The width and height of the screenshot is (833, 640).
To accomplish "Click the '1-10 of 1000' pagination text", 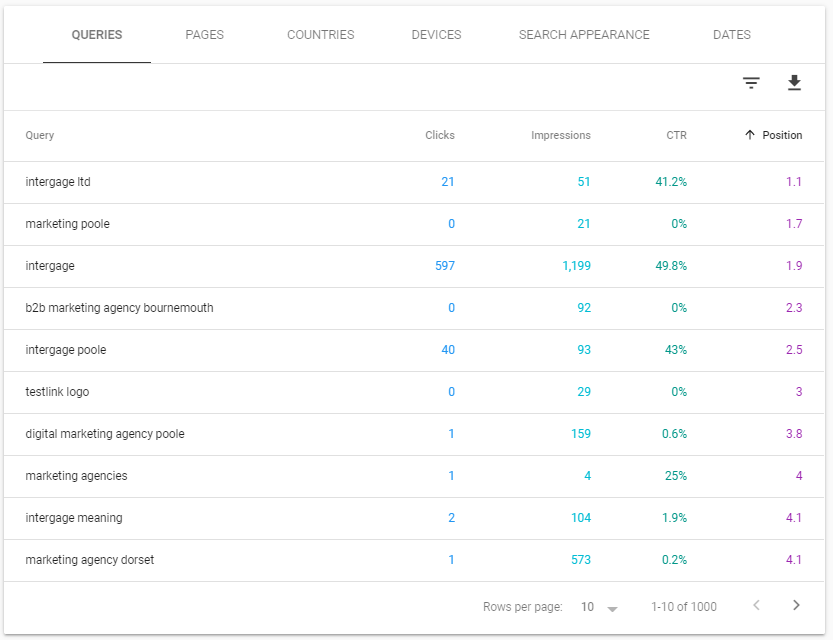I will pyautogui.click(x=684, y=607).
